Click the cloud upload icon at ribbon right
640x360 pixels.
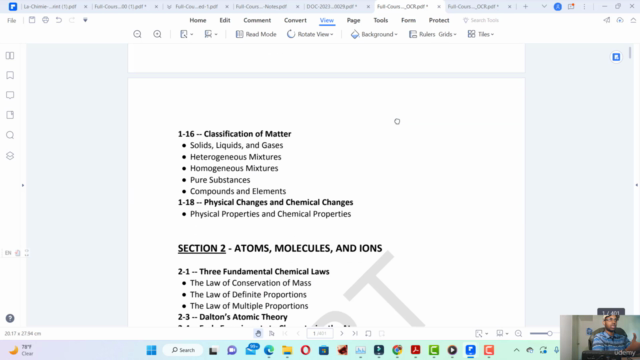[620, 20]
